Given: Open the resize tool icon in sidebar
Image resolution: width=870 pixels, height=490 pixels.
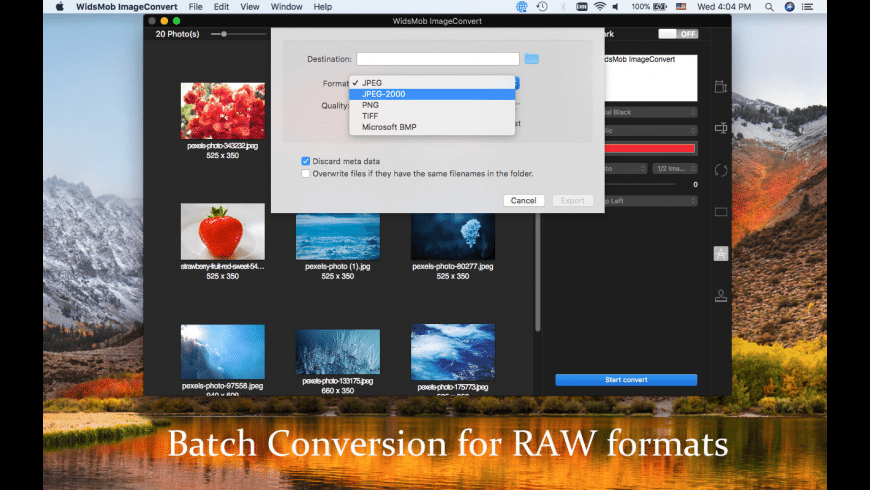Looking at the screenshot, I should (721, 87).
